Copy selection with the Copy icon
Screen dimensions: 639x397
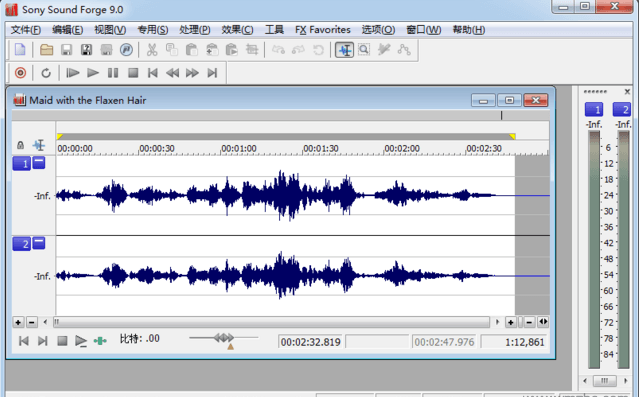coord(172,50)
